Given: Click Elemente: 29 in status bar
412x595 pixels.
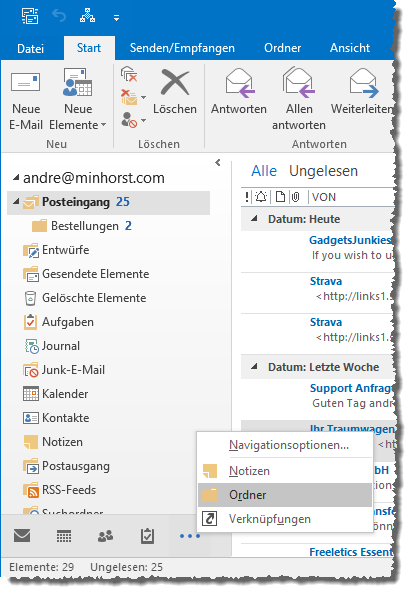Looking at the screenshot, I should click(42, 567).
